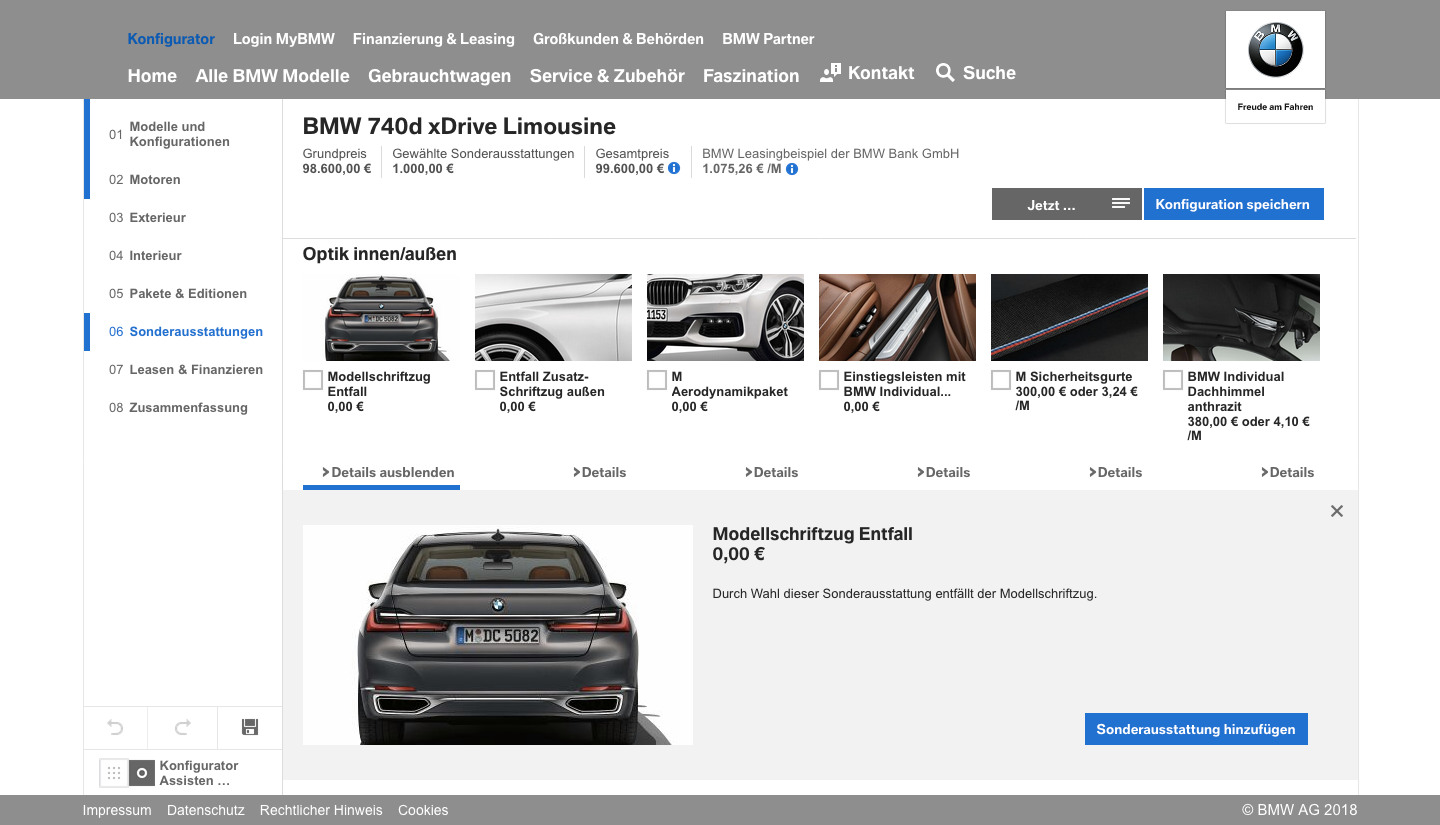Click the BMW logo
The width and height of the screenshot is (1440, 825).
pyautogui.click(x=1275, y=50)
